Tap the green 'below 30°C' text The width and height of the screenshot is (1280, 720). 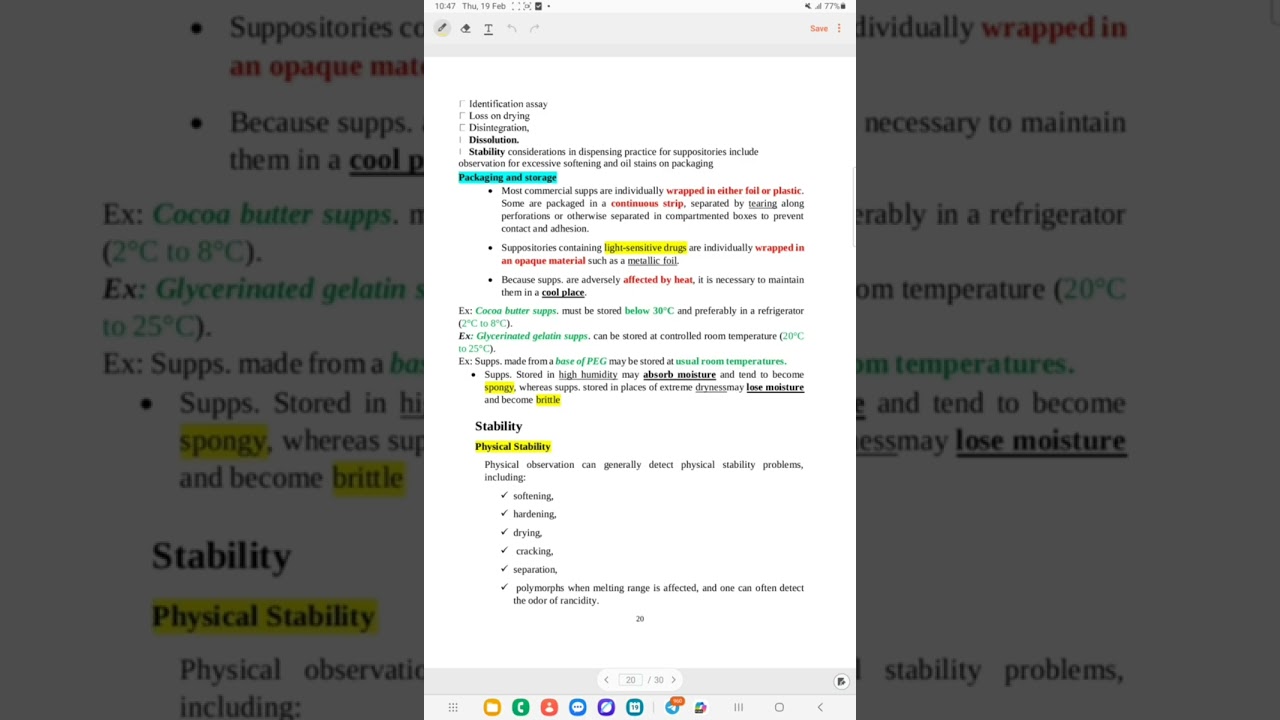649,311
